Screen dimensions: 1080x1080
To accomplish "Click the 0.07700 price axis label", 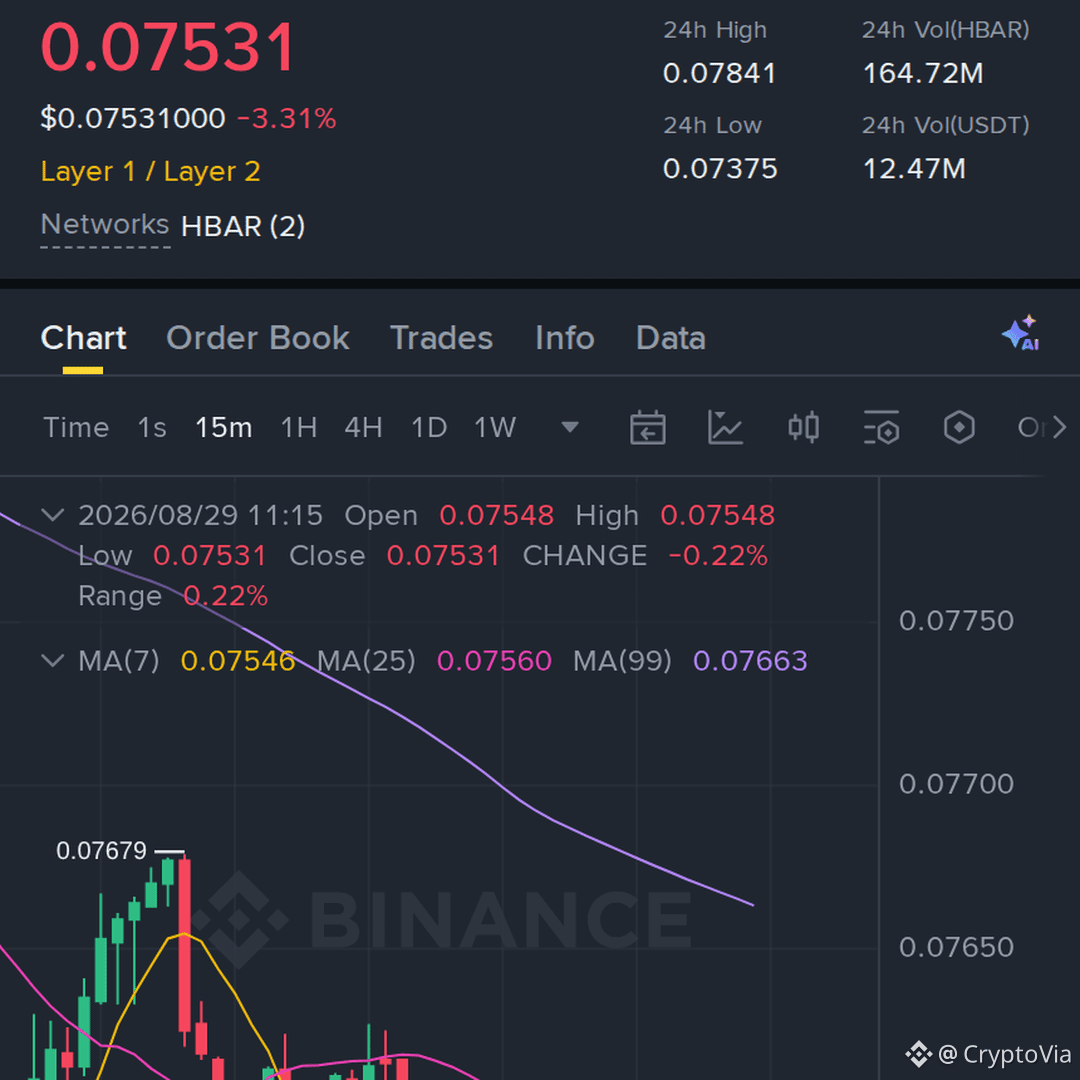I will pyautogui.click(x=956, y=785).
